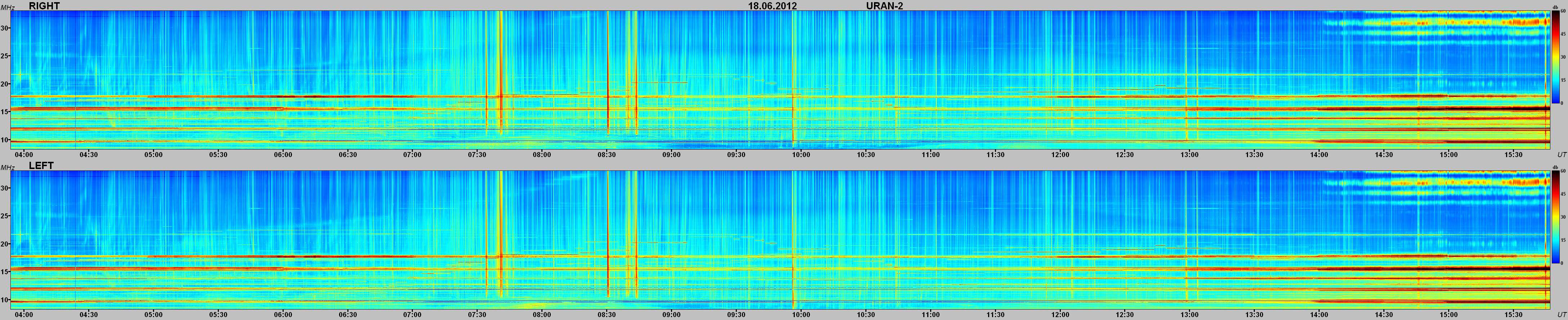The image size is (1568, 320).
Task: Click the 04:00 time label on the lower axis
Action: 24,315
